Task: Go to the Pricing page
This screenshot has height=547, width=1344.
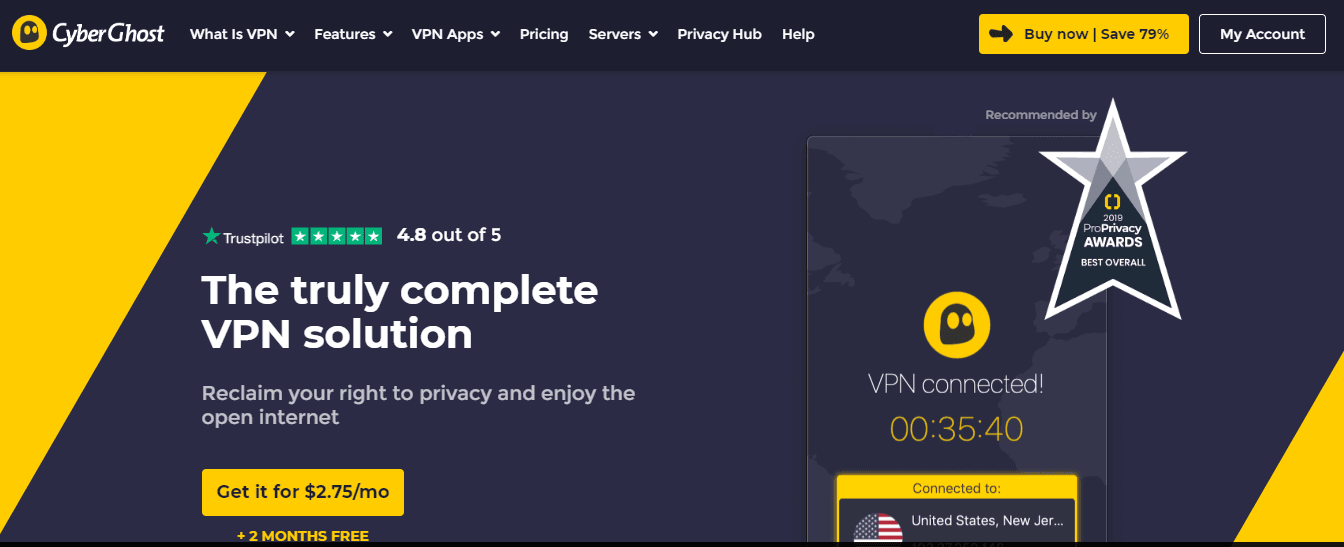Action: click(544, 34)
